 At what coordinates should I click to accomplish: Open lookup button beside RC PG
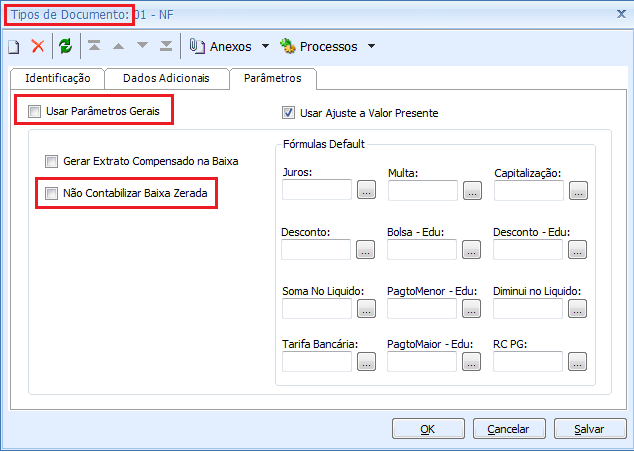pos(577,362)
